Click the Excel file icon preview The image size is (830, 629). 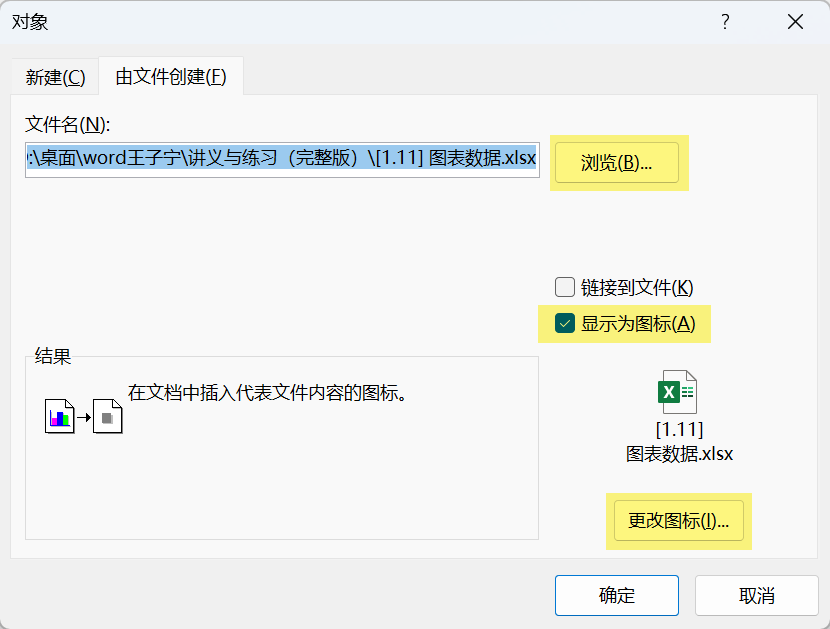[678, 392]
